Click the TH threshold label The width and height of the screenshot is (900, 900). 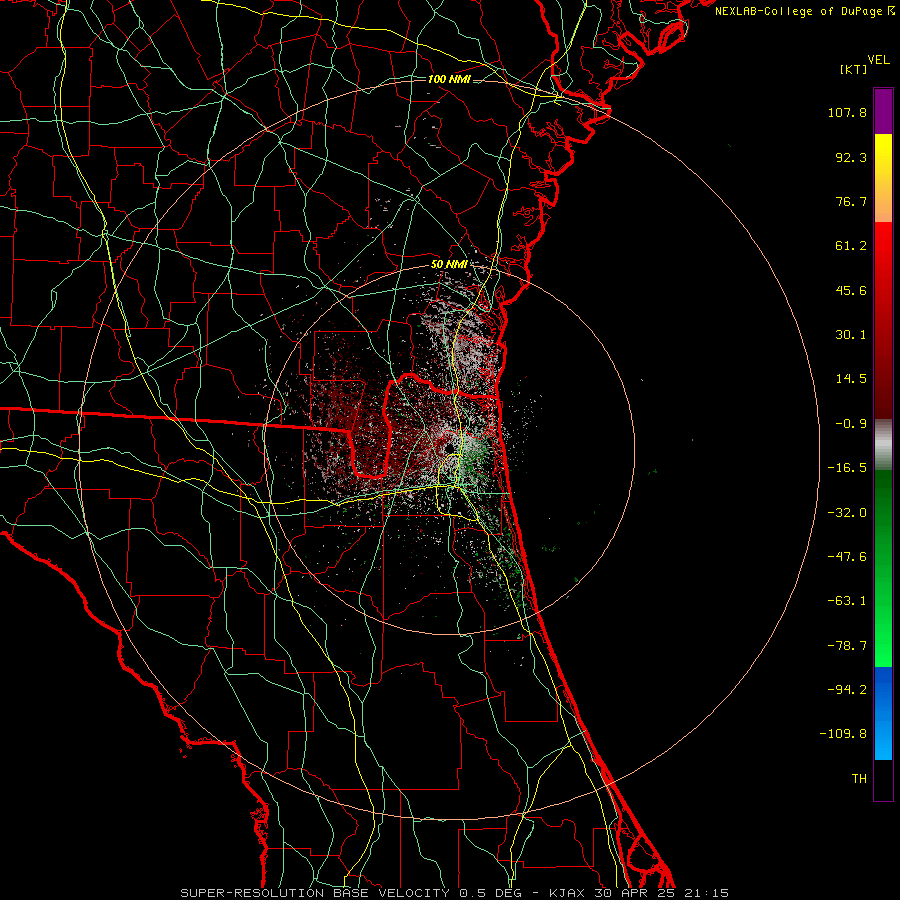pyautogui.click(x=859, y=779)
